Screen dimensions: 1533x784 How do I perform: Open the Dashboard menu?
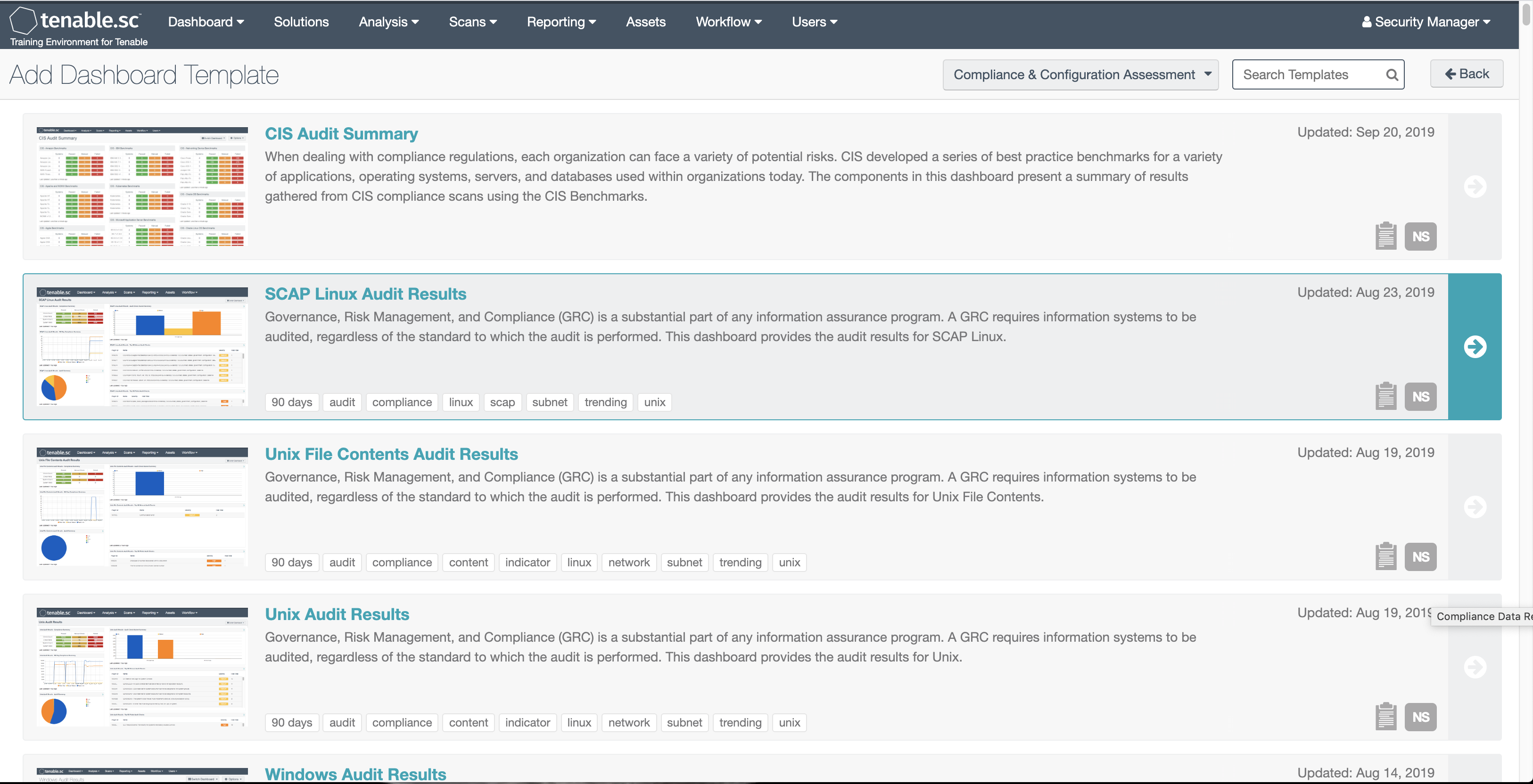click(206, 22)
